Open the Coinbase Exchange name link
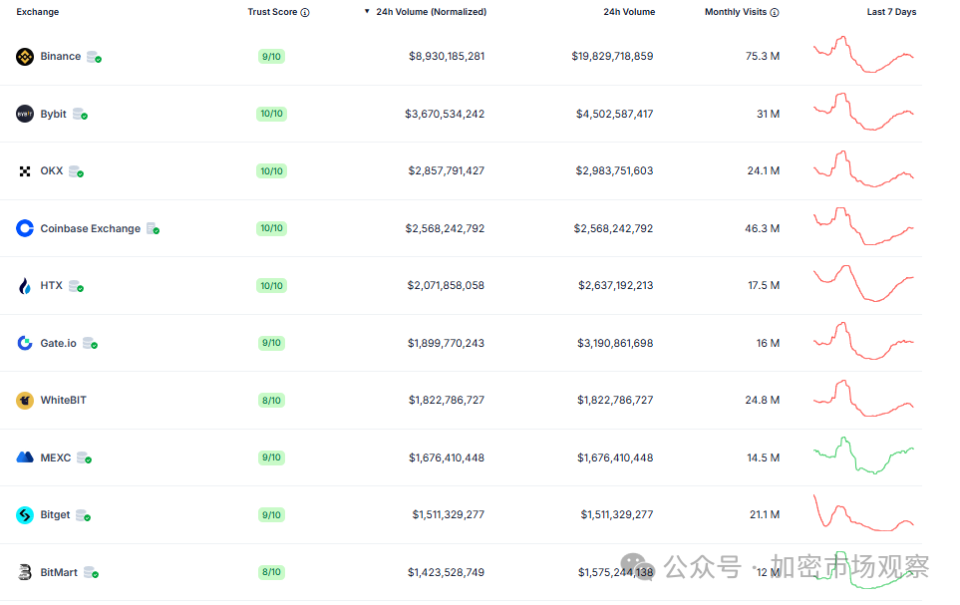Image resolution: width=960 pixels, height=605 pixels. [x=90, y=229]
